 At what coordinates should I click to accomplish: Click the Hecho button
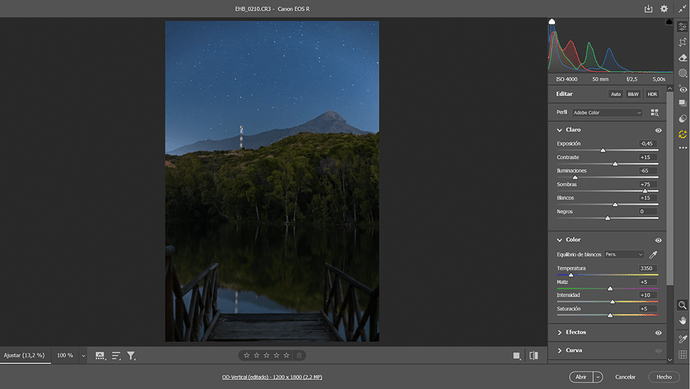point(664,377)
